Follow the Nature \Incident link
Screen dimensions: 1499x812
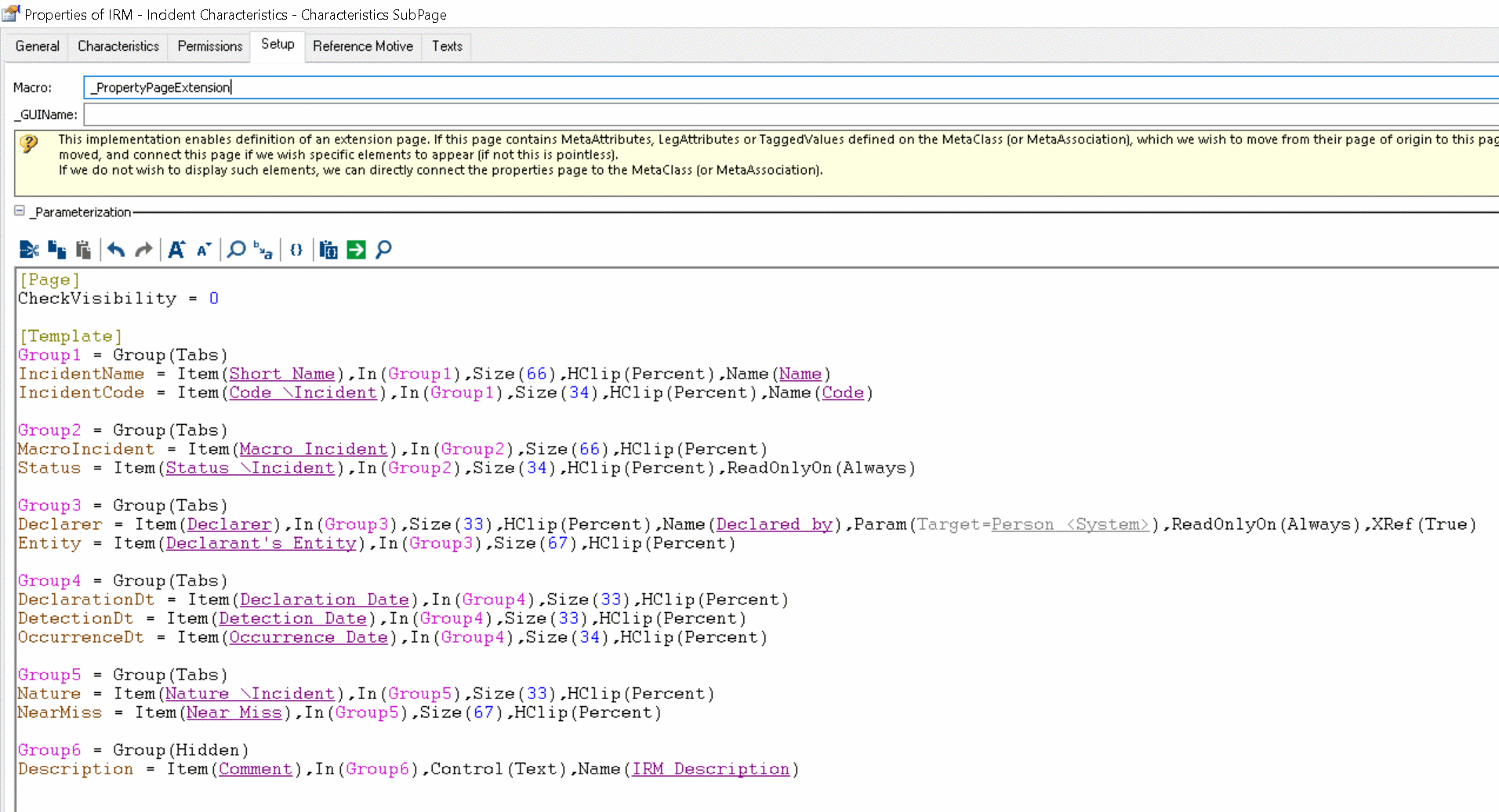pos(250,694)
